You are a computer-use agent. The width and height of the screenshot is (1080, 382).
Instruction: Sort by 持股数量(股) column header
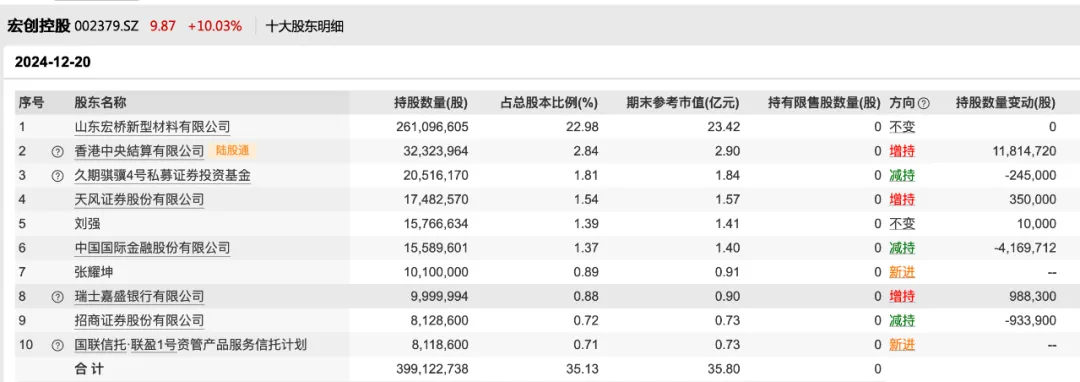430,103
